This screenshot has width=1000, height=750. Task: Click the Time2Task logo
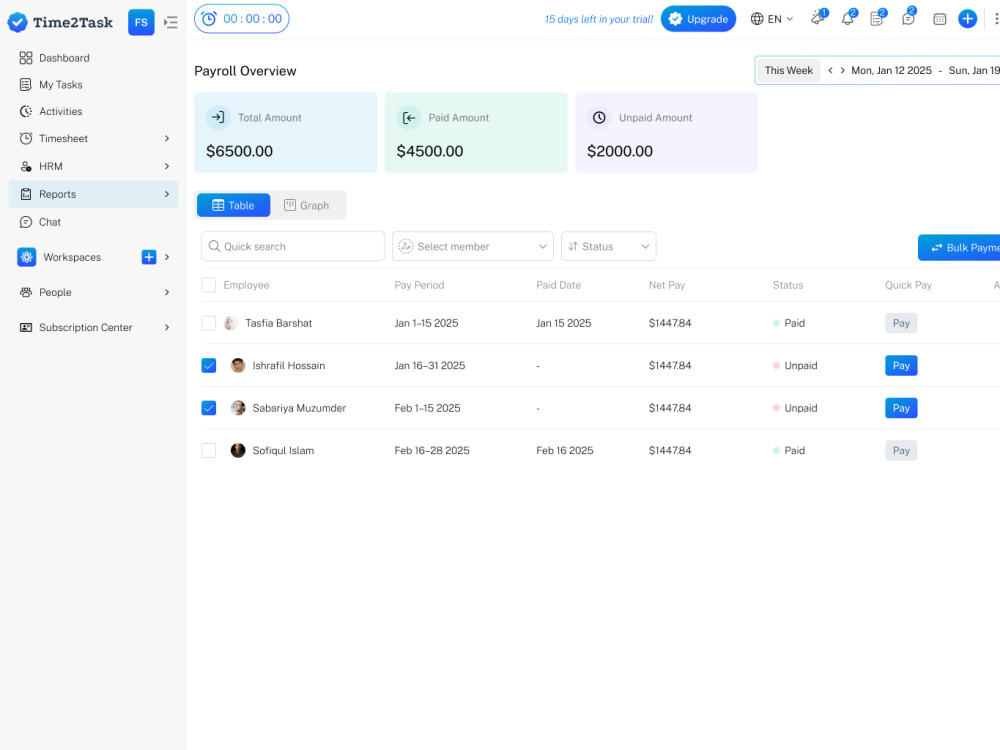(60, 22)
